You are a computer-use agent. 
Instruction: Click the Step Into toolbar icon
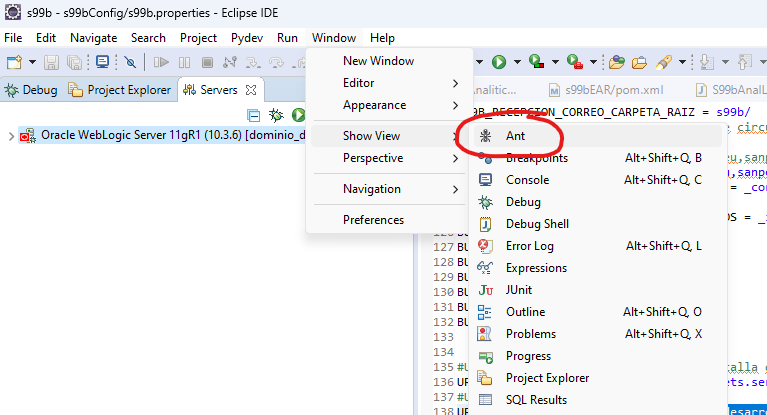click(x=253, y=62)
